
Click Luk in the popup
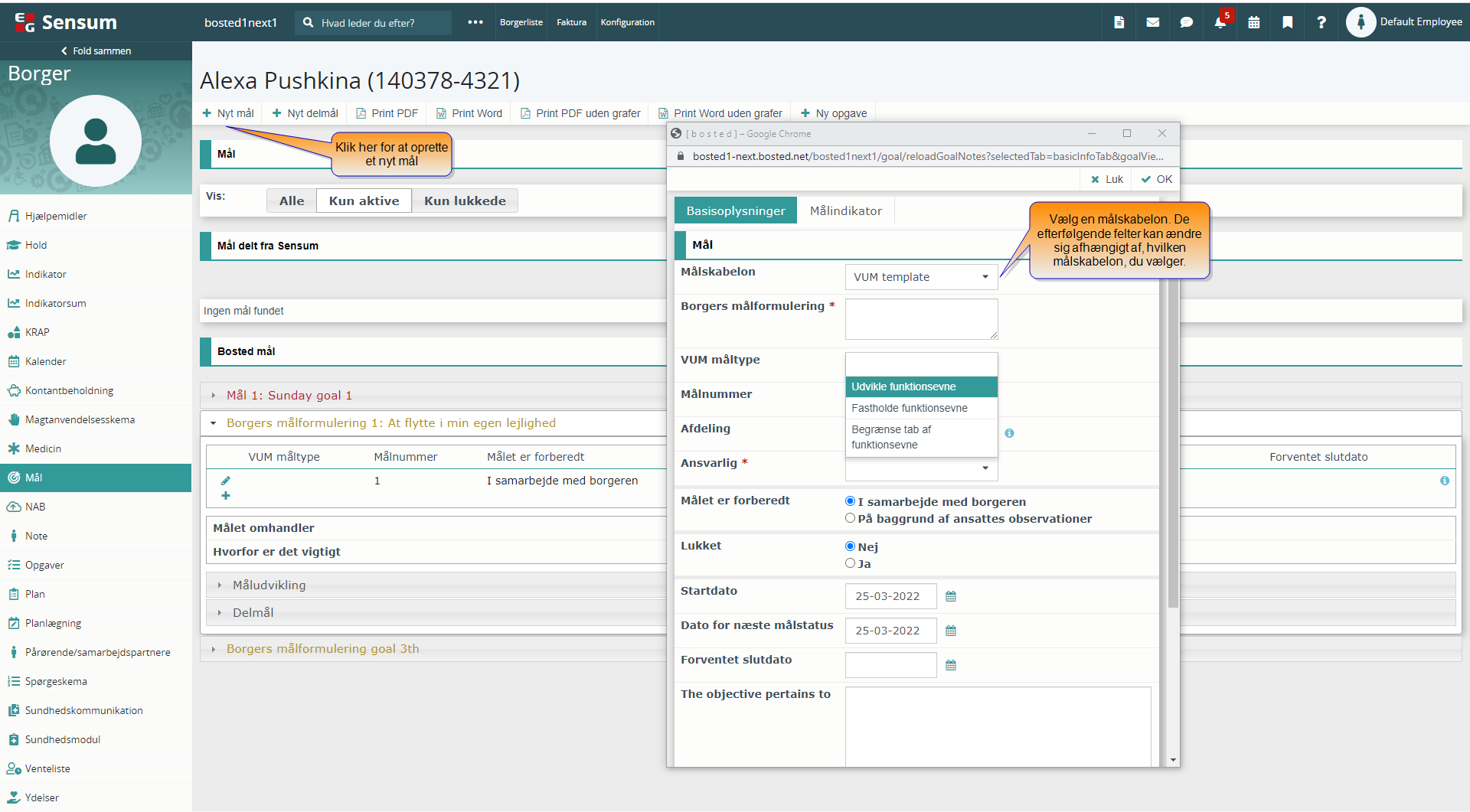1107,179
